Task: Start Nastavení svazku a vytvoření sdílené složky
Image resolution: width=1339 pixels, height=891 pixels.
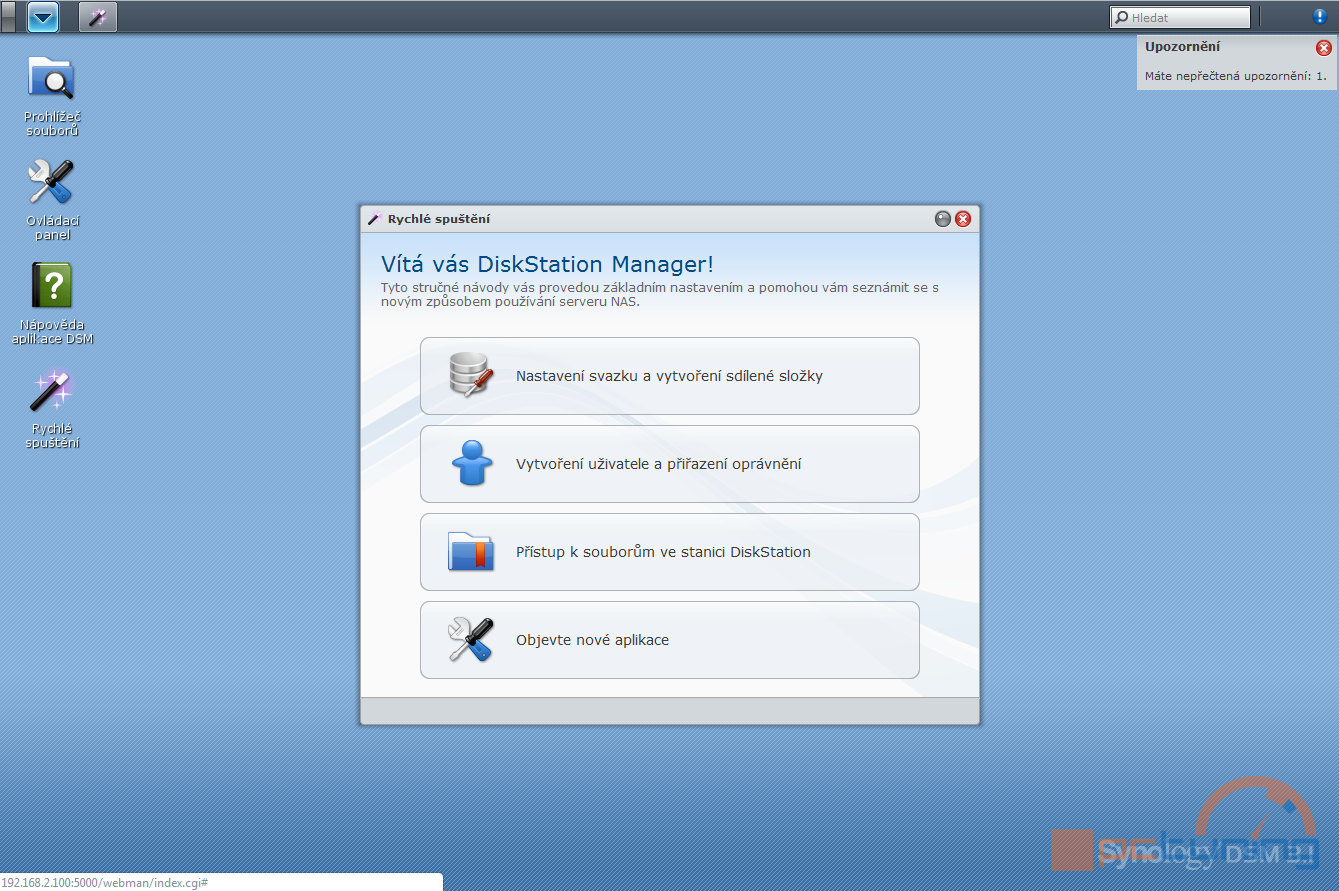Action: click(670, 376)
